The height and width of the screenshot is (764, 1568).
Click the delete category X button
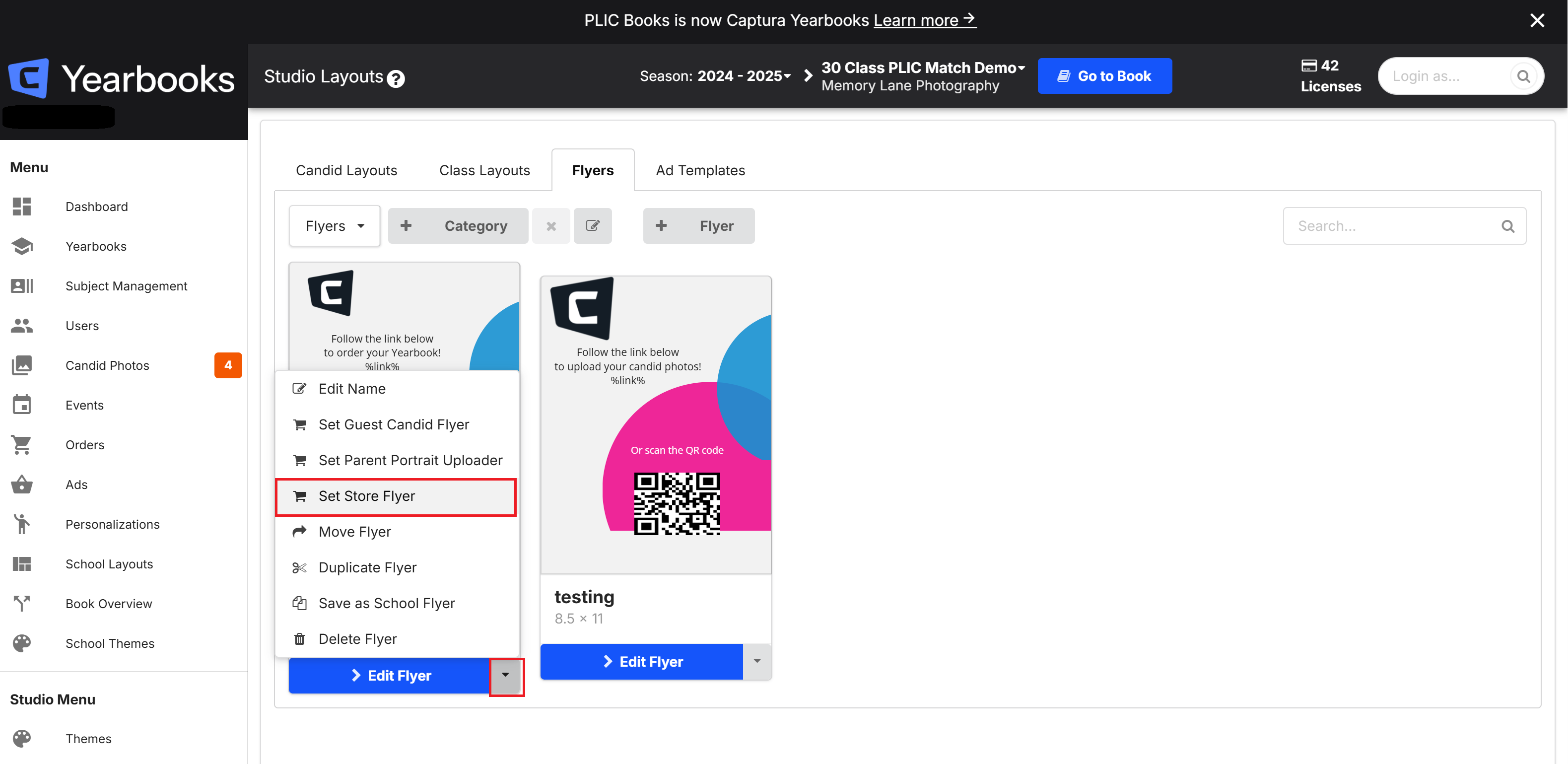pyautogui.click(x=551, y=226)
